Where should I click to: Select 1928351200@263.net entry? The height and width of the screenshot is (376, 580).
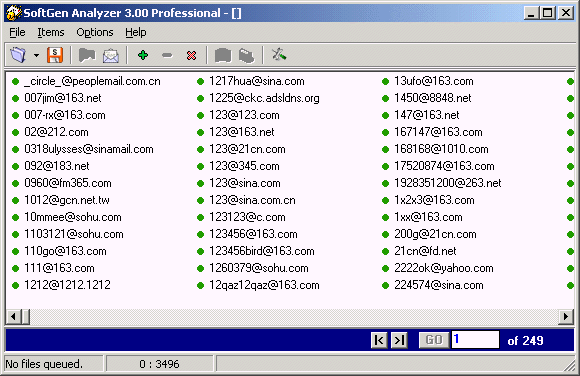[448, 183]
